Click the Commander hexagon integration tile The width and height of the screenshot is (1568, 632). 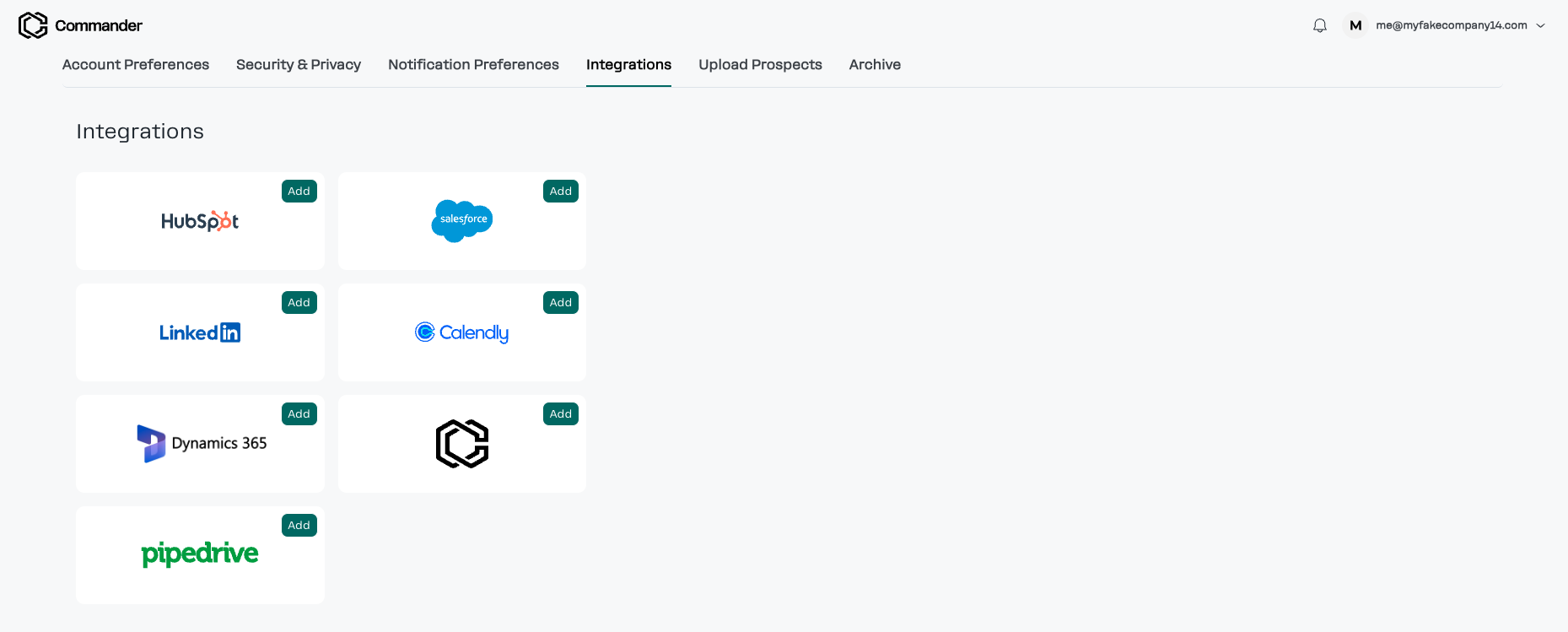pyautogui.click(x=461, y=443)
